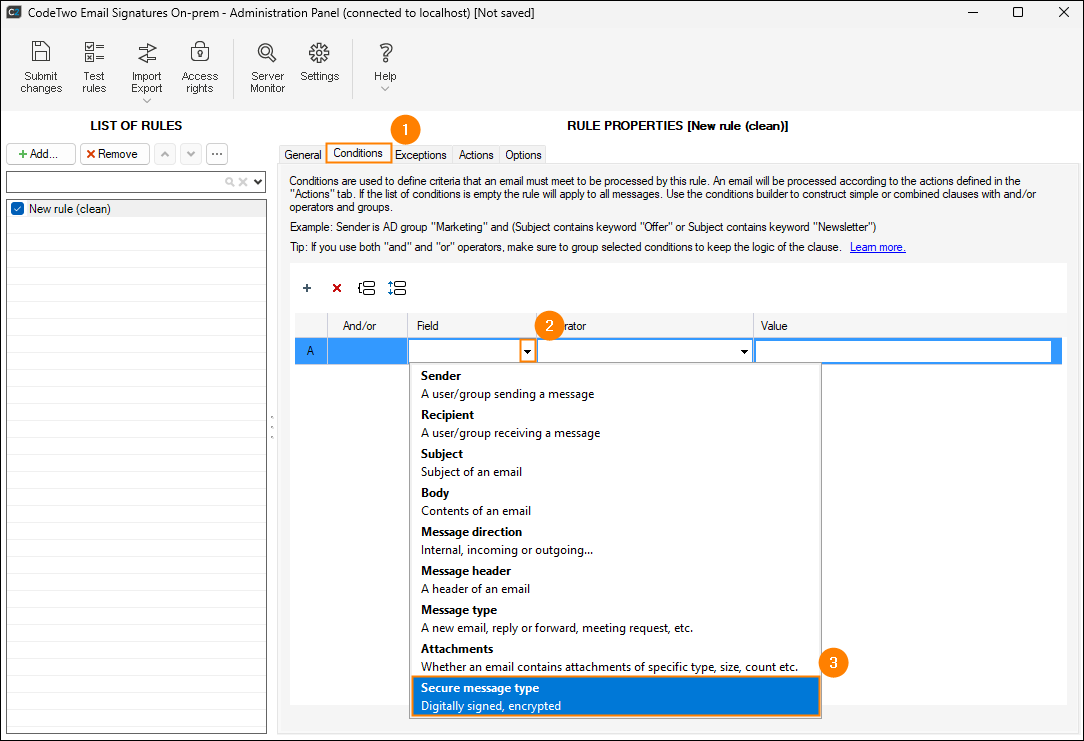Expand the Field column dropdown arrow

[x=527, y=352]
